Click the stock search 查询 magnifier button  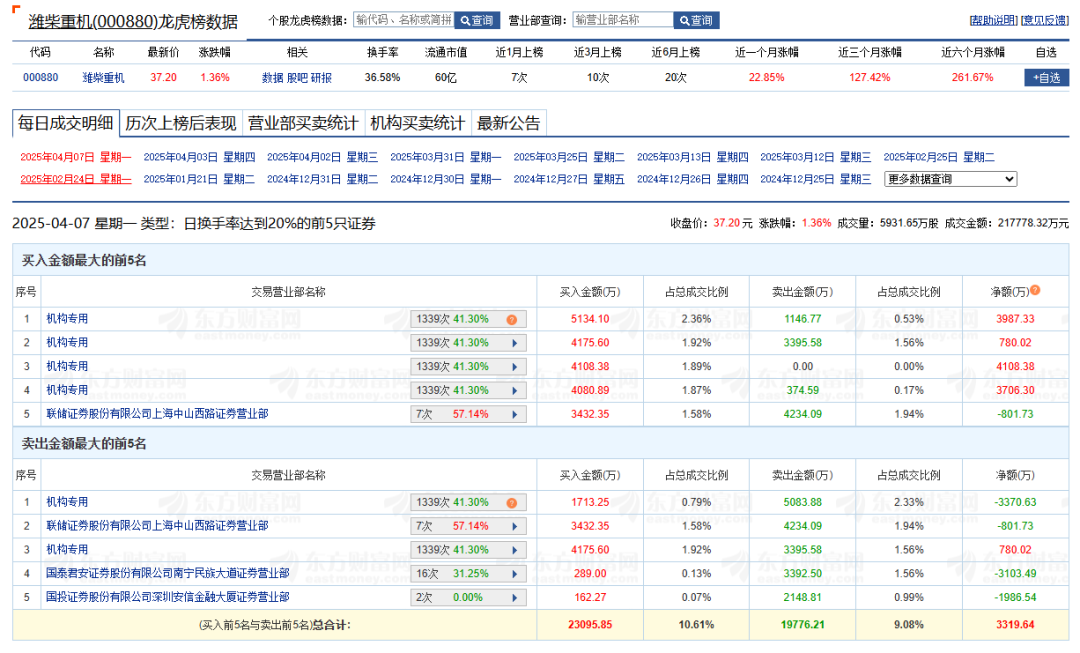click(477, 20)
